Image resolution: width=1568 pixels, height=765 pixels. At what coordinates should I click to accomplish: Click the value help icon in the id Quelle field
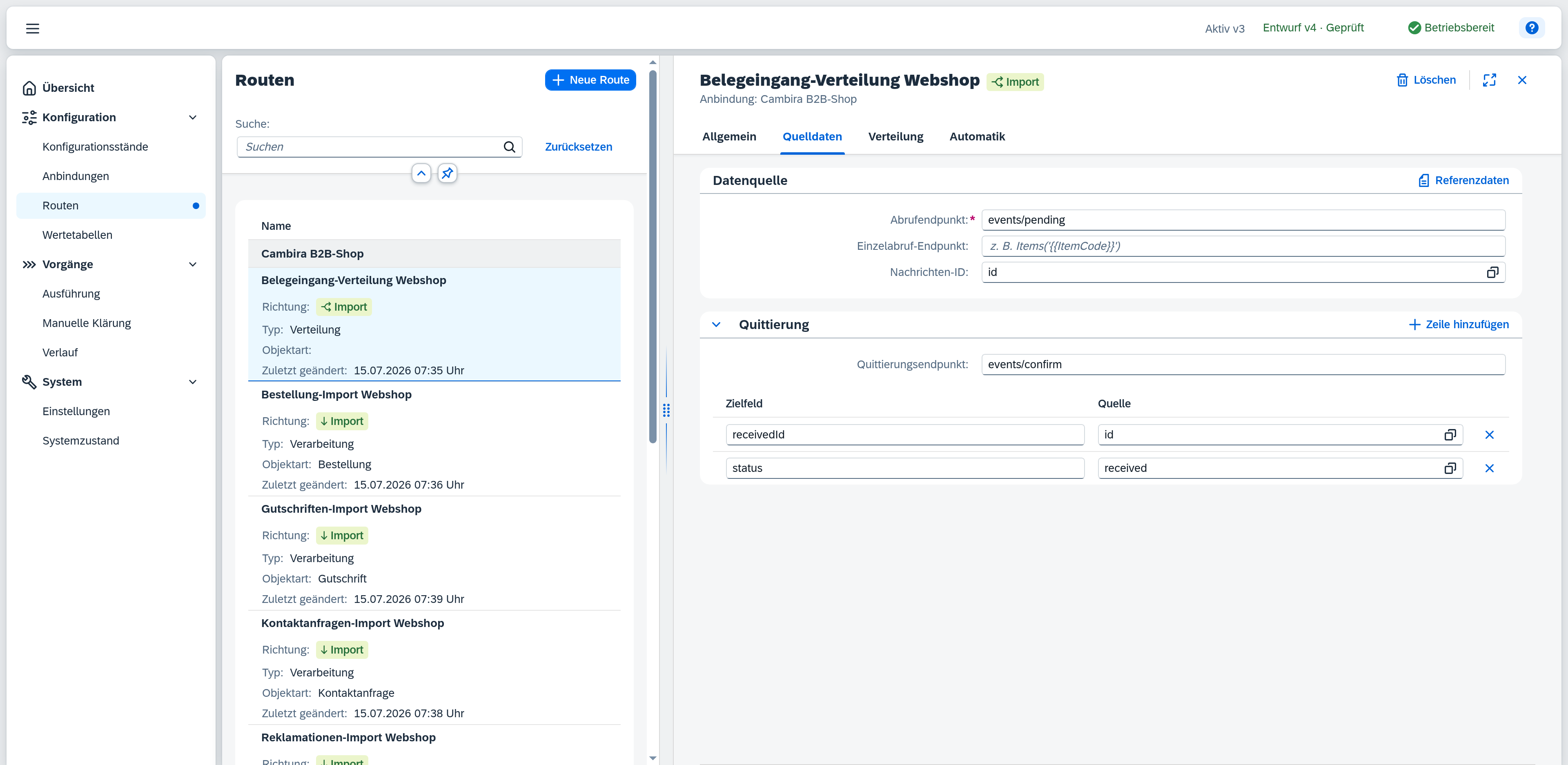point(1450,434)
